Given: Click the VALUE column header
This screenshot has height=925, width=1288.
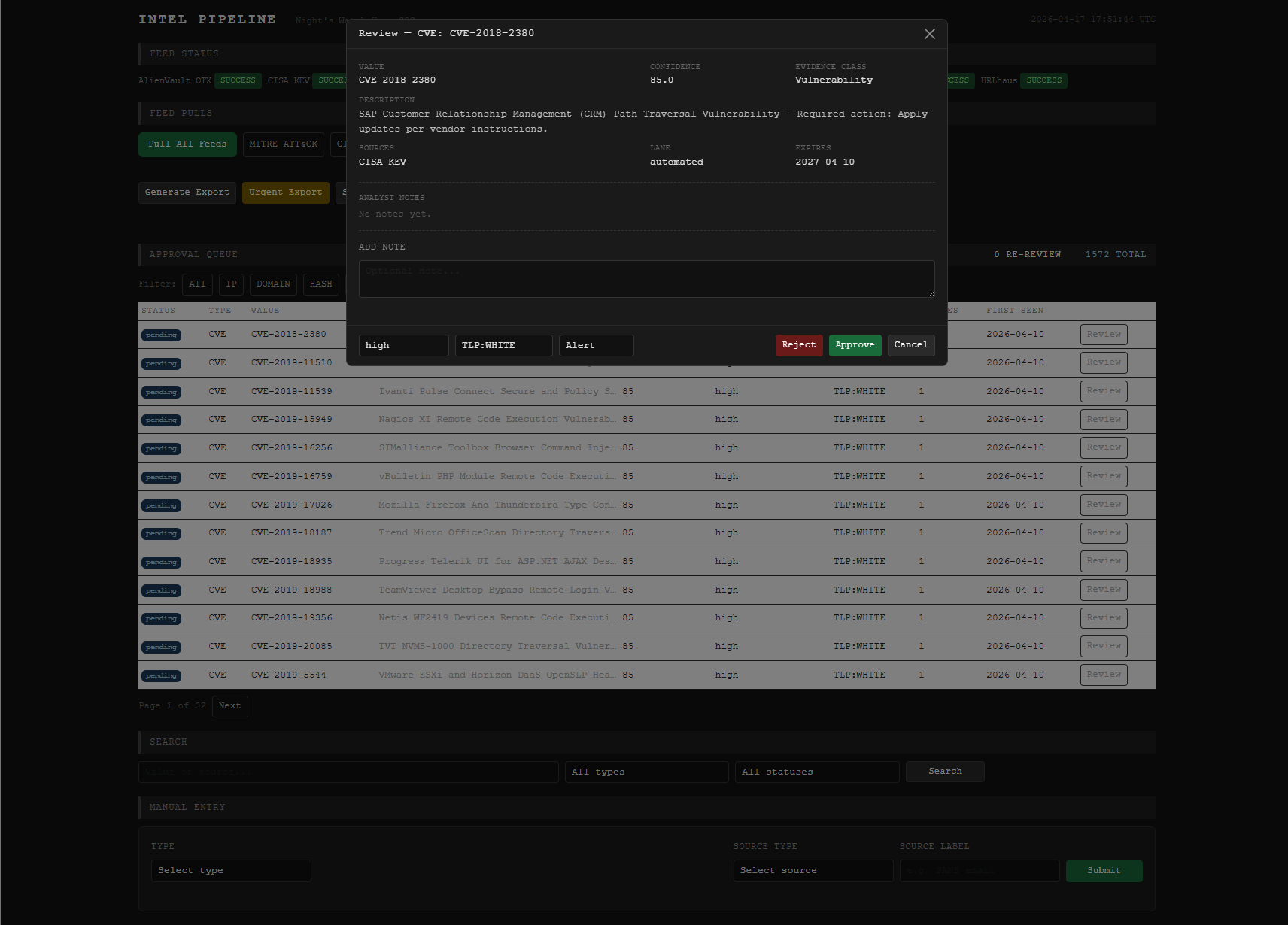Looking at the screenshot, I should pos(265,311).
